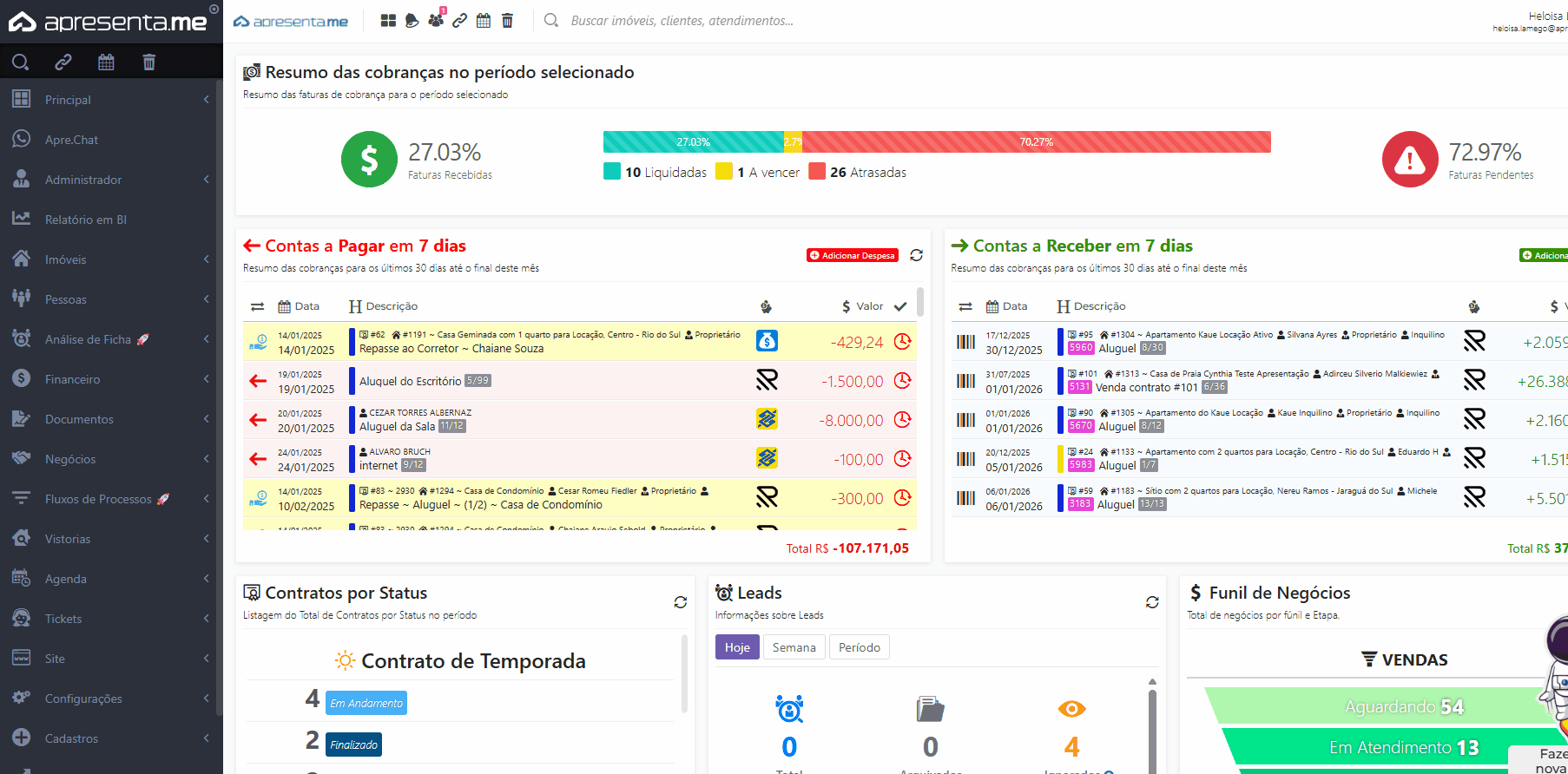This screenshot has height=774, width=1568.
Task: Click the Finalizado status badge
Action: (353, 744)
